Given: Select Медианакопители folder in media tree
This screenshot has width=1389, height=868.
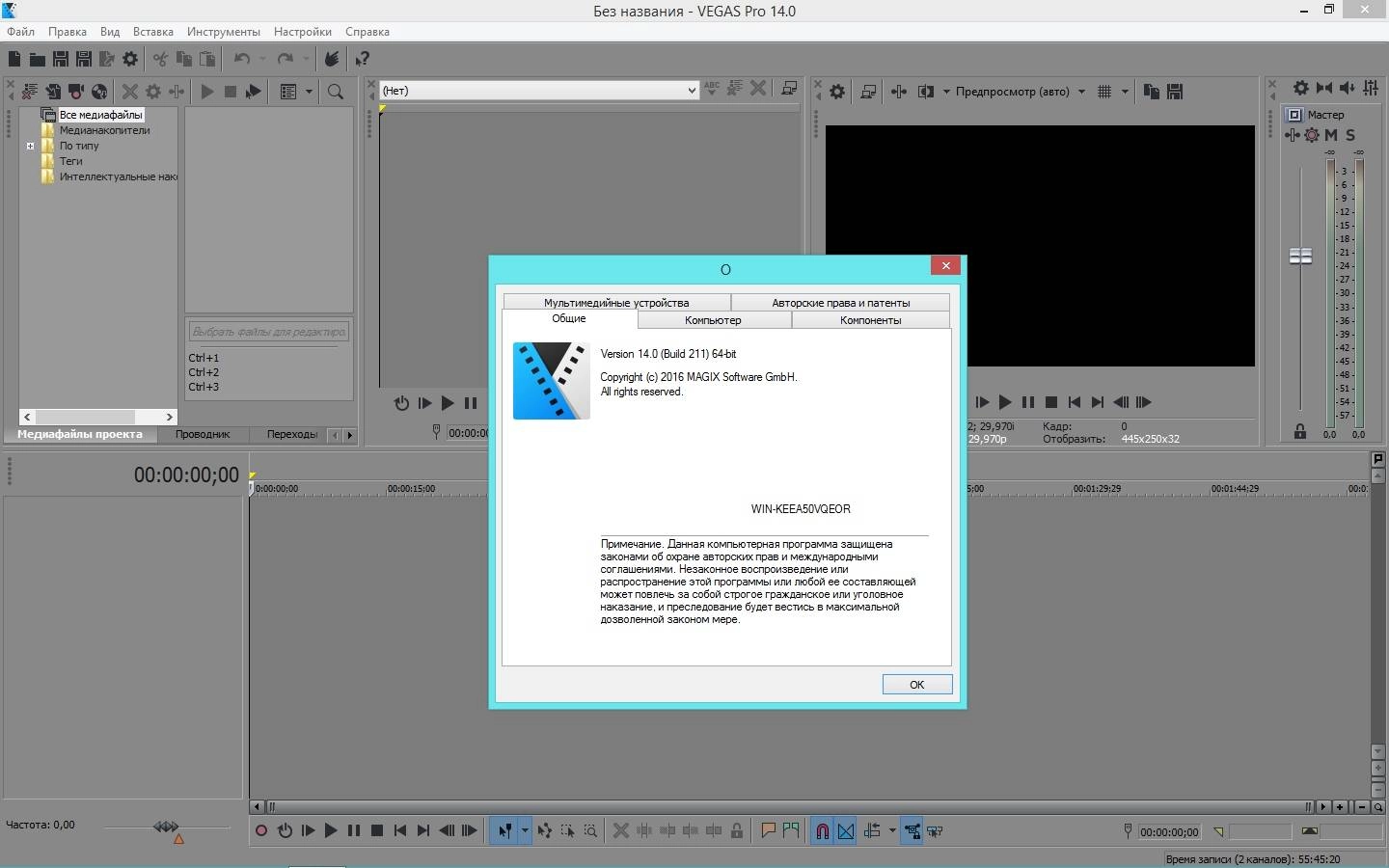Looking at the screenshot, I should tap(104, 130).
